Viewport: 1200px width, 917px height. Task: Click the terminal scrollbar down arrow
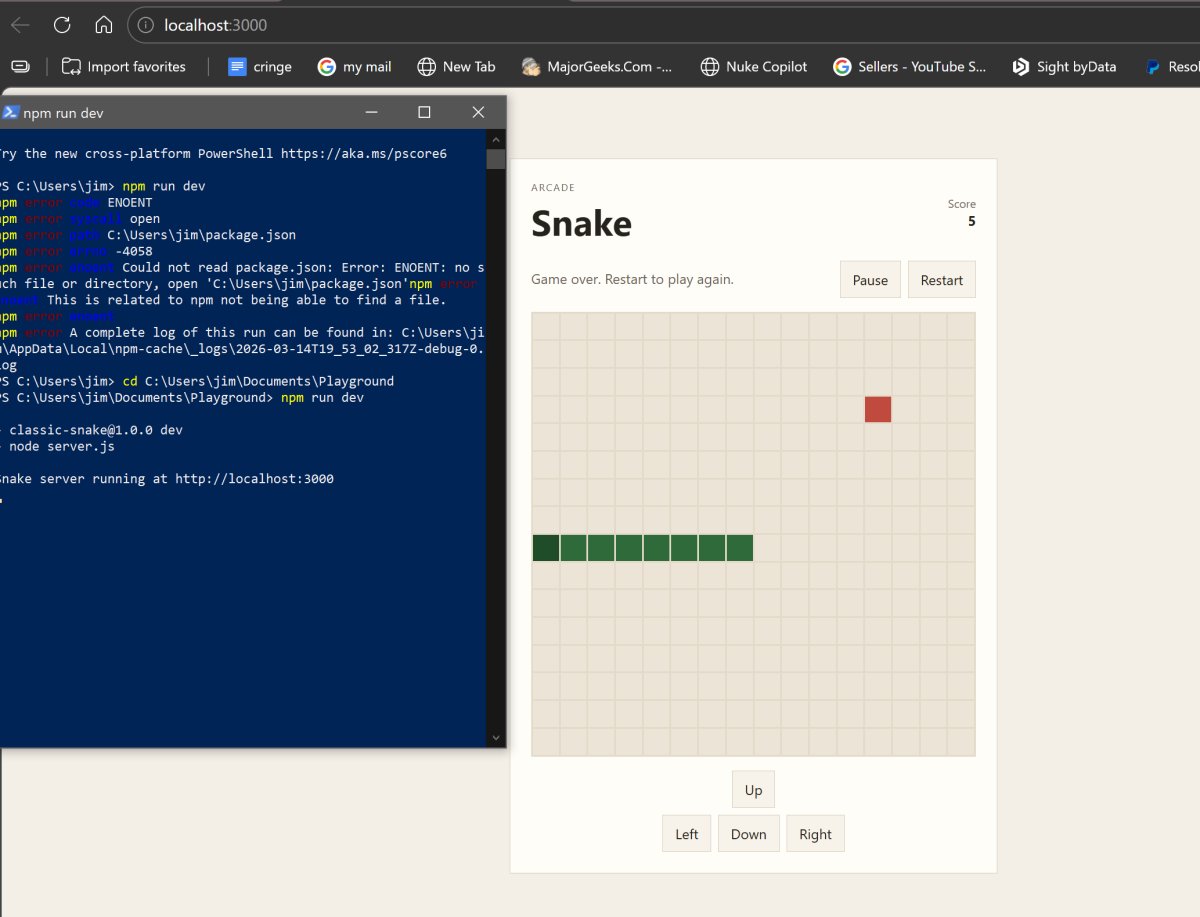coord(495,738)
